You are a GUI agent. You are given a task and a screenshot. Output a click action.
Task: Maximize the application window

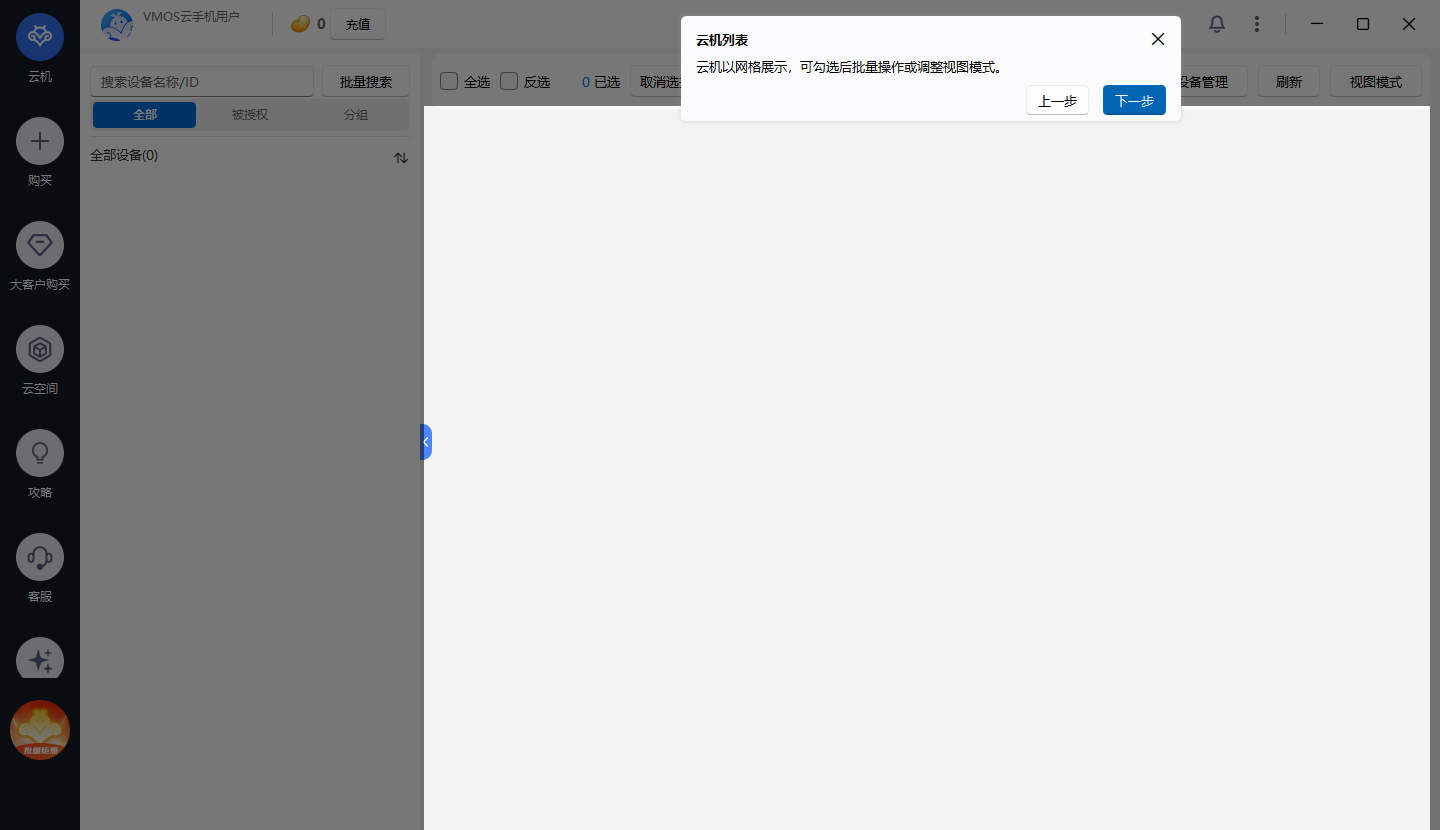[x=1363, y=24]
